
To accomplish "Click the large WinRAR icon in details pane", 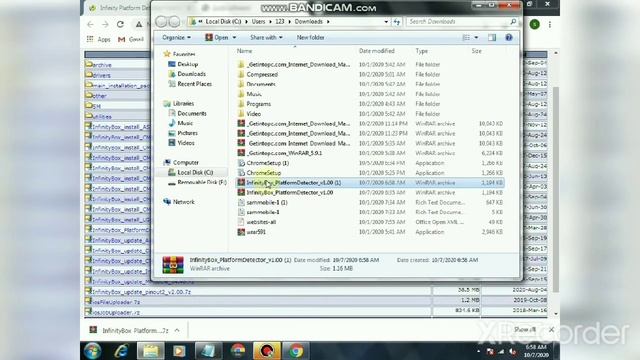I will (173, 264).
